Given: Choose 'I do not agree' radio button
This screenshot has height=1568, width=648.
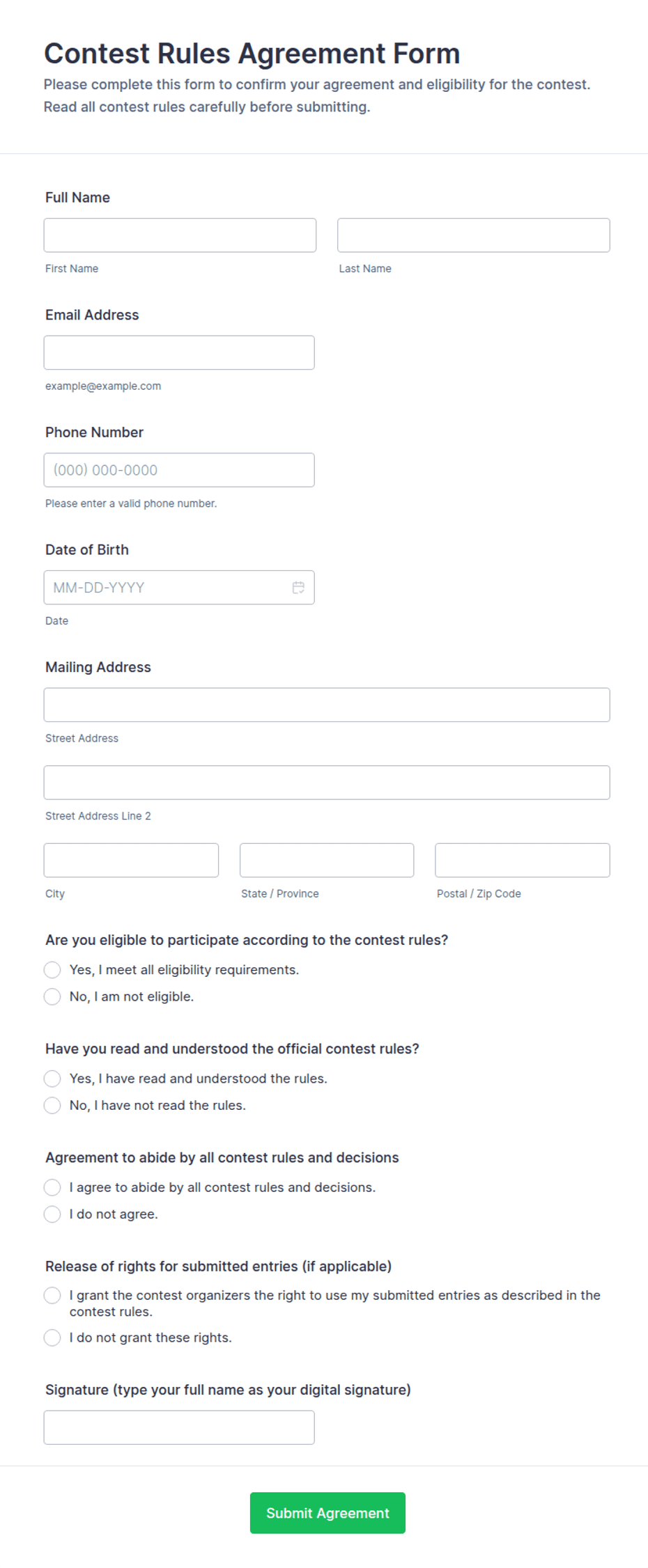Looking at the screenshot, I should click(52, 1214).
